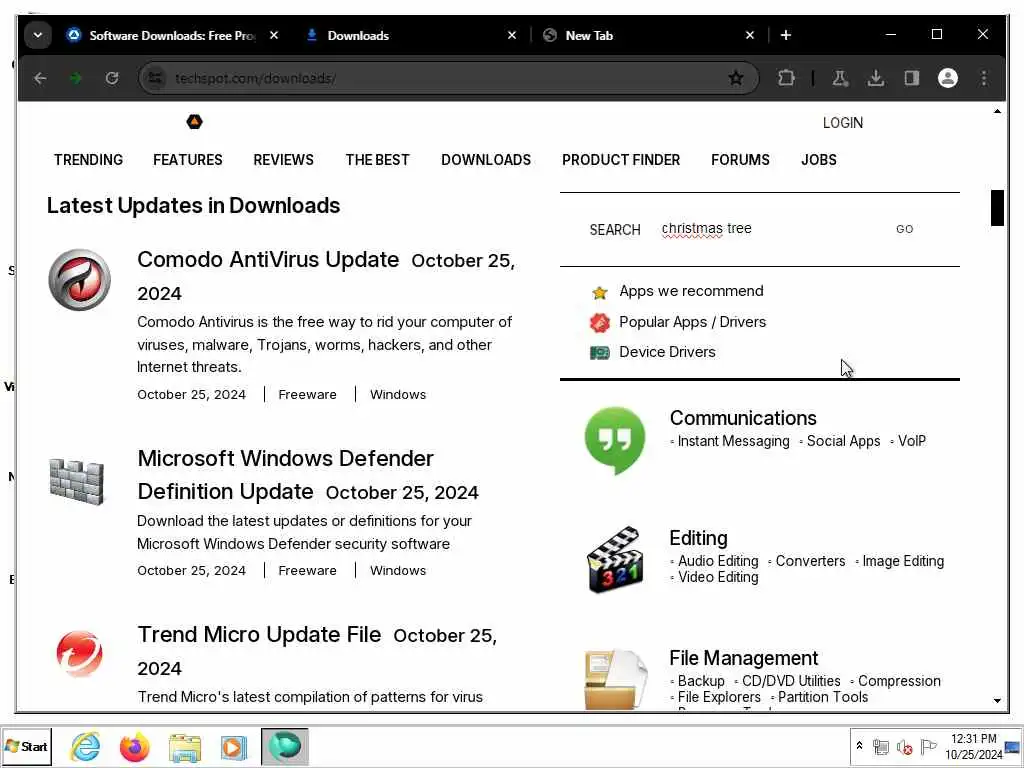This screenshot has width=1024, height=768.
Task: Open the DOWNLOADS menu
Action: (x=486, y=160)
